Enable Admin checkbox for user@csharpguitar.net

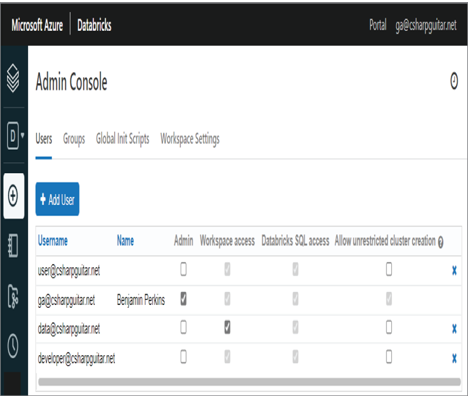[x=183, y=269]
